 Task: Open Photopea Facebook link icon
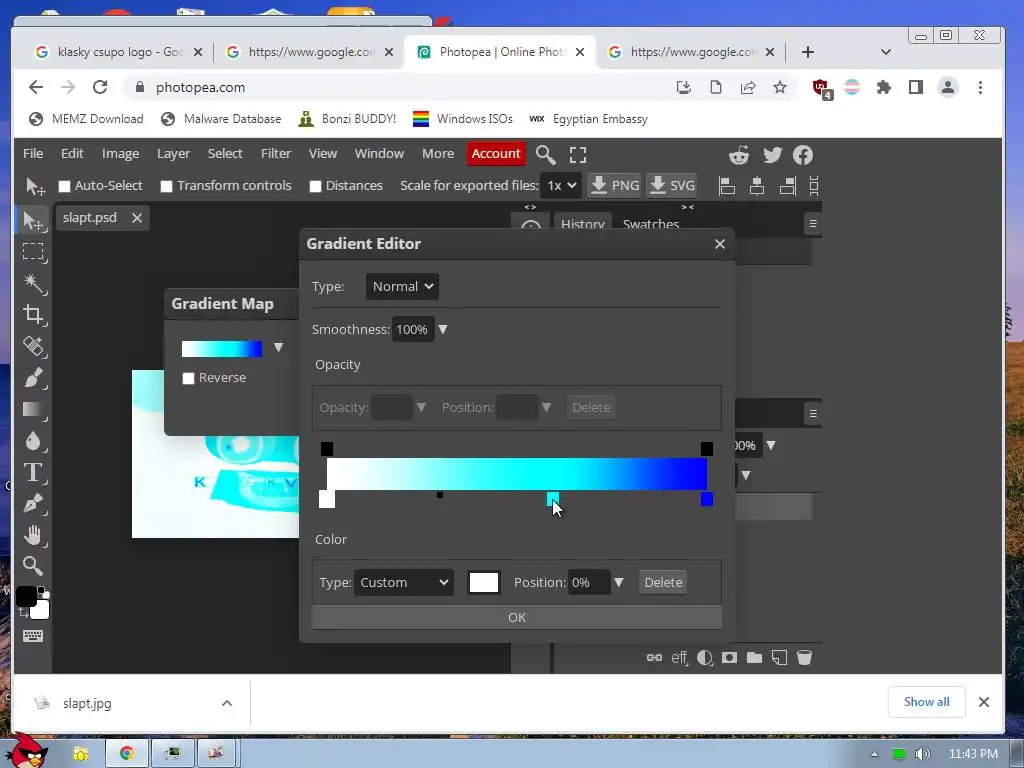pos(803,155)
